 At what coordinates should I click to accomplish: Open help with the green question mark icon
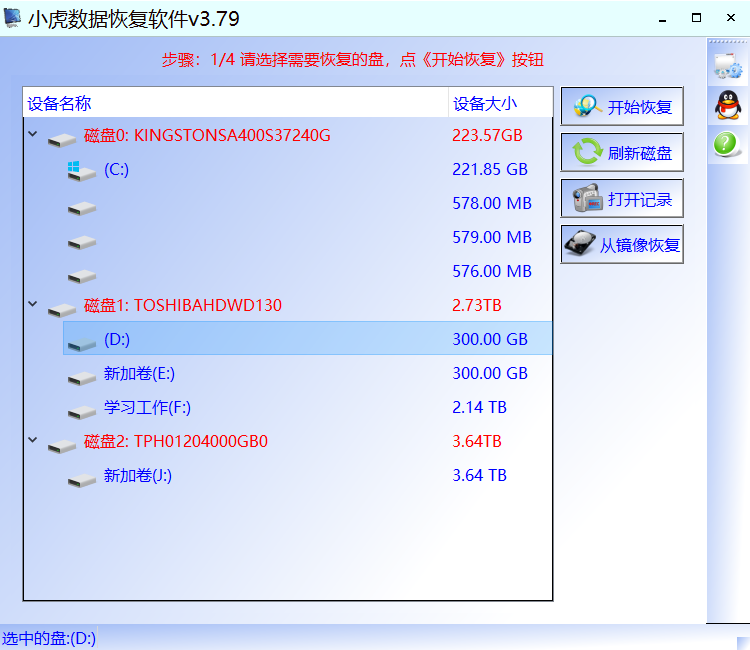[726, 143]
